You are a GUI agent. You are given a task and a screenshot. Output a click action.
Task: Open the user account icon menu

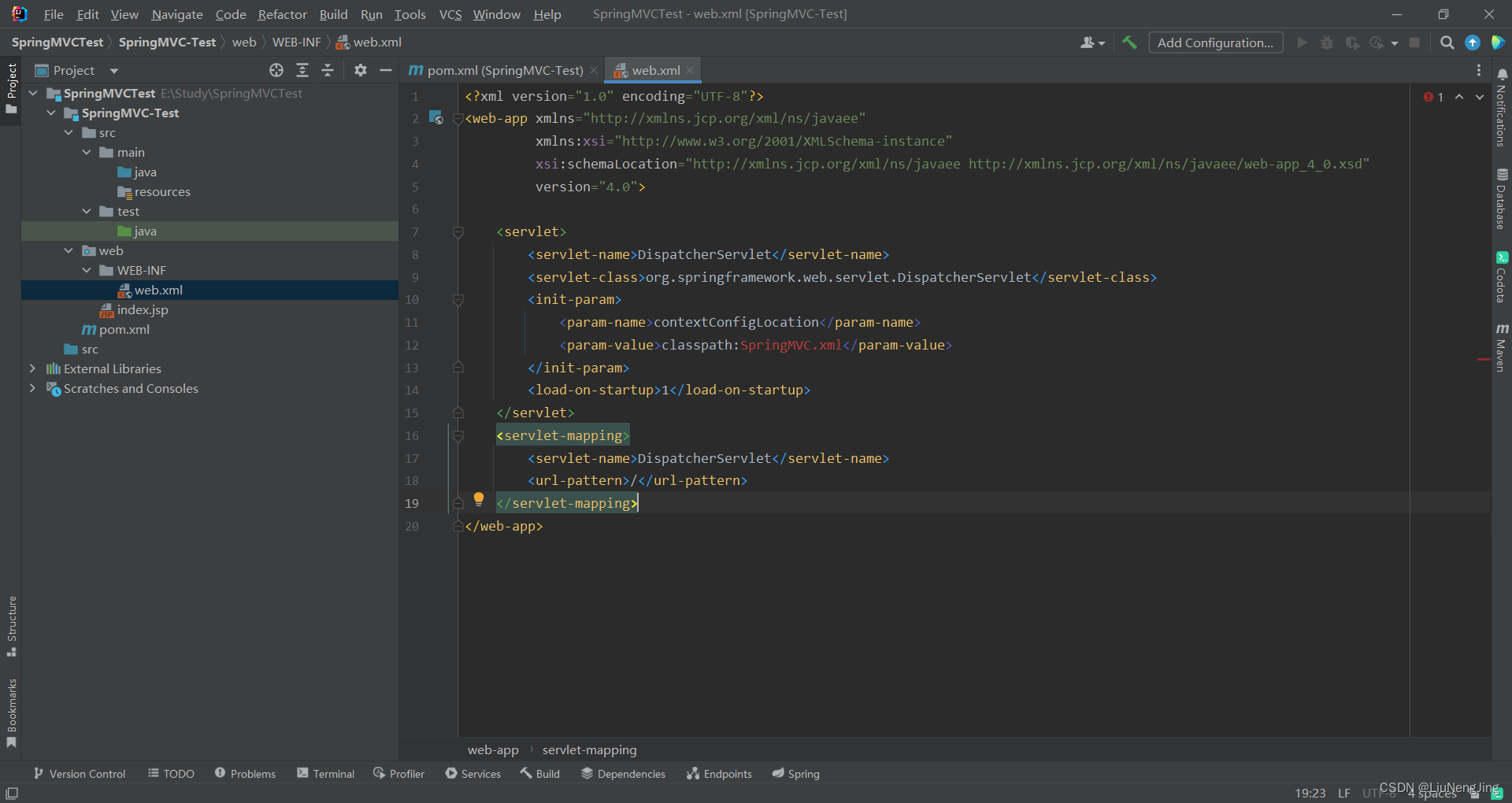point(1092,43)
